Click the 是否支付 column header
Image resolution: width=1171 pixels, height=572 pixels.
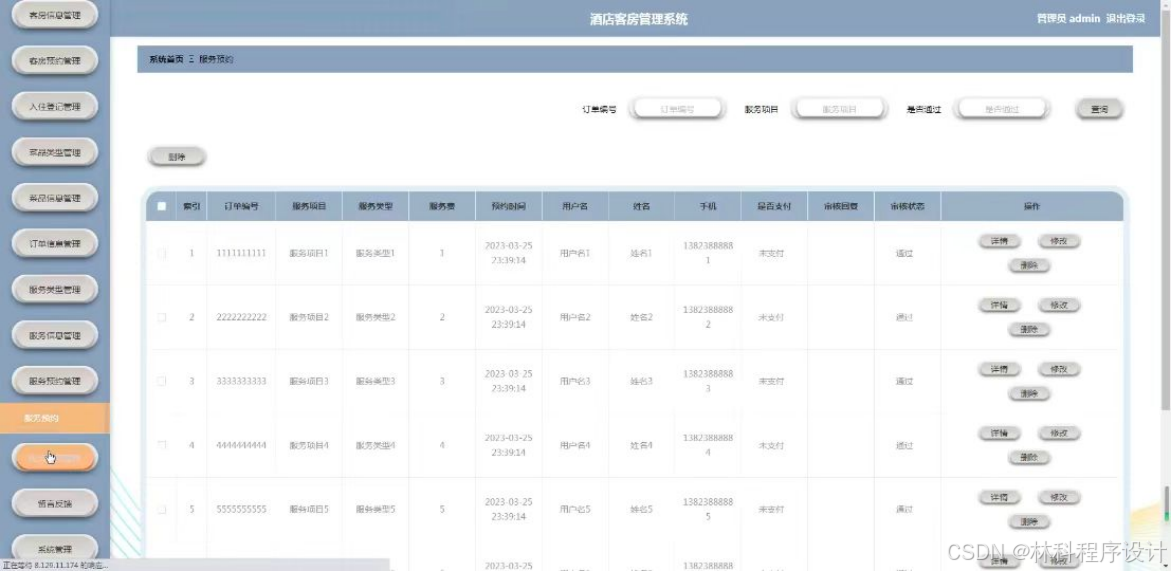coord(774,206)
